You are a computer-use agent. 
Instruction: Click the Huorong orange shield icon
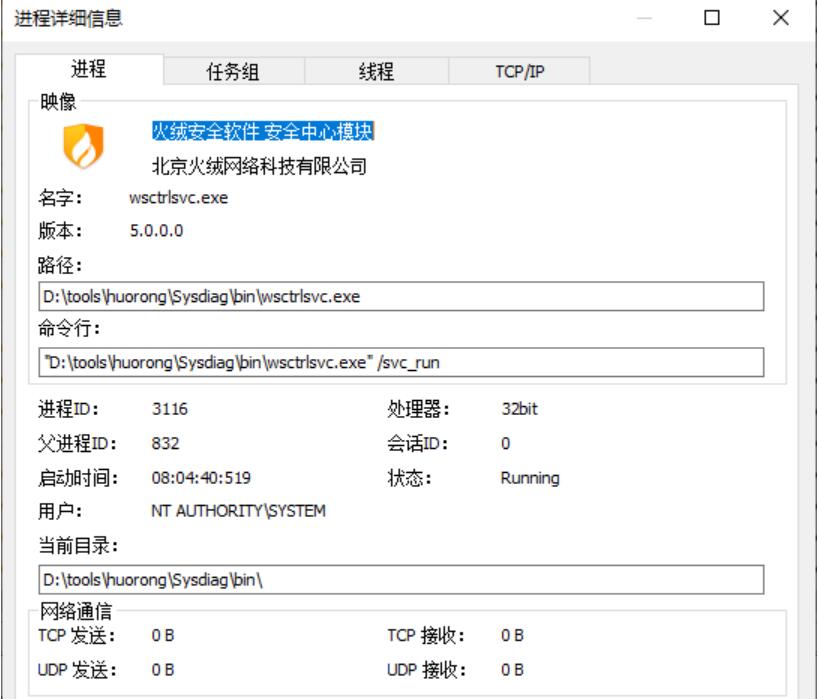point(83,146)
